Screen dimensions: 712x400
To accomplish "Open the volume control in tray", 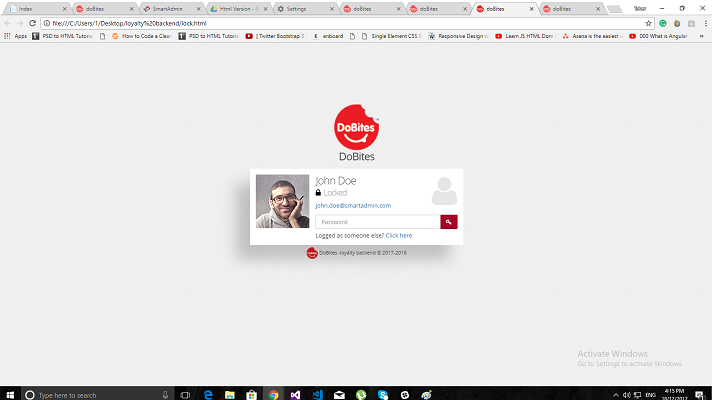I will [627, 395].
